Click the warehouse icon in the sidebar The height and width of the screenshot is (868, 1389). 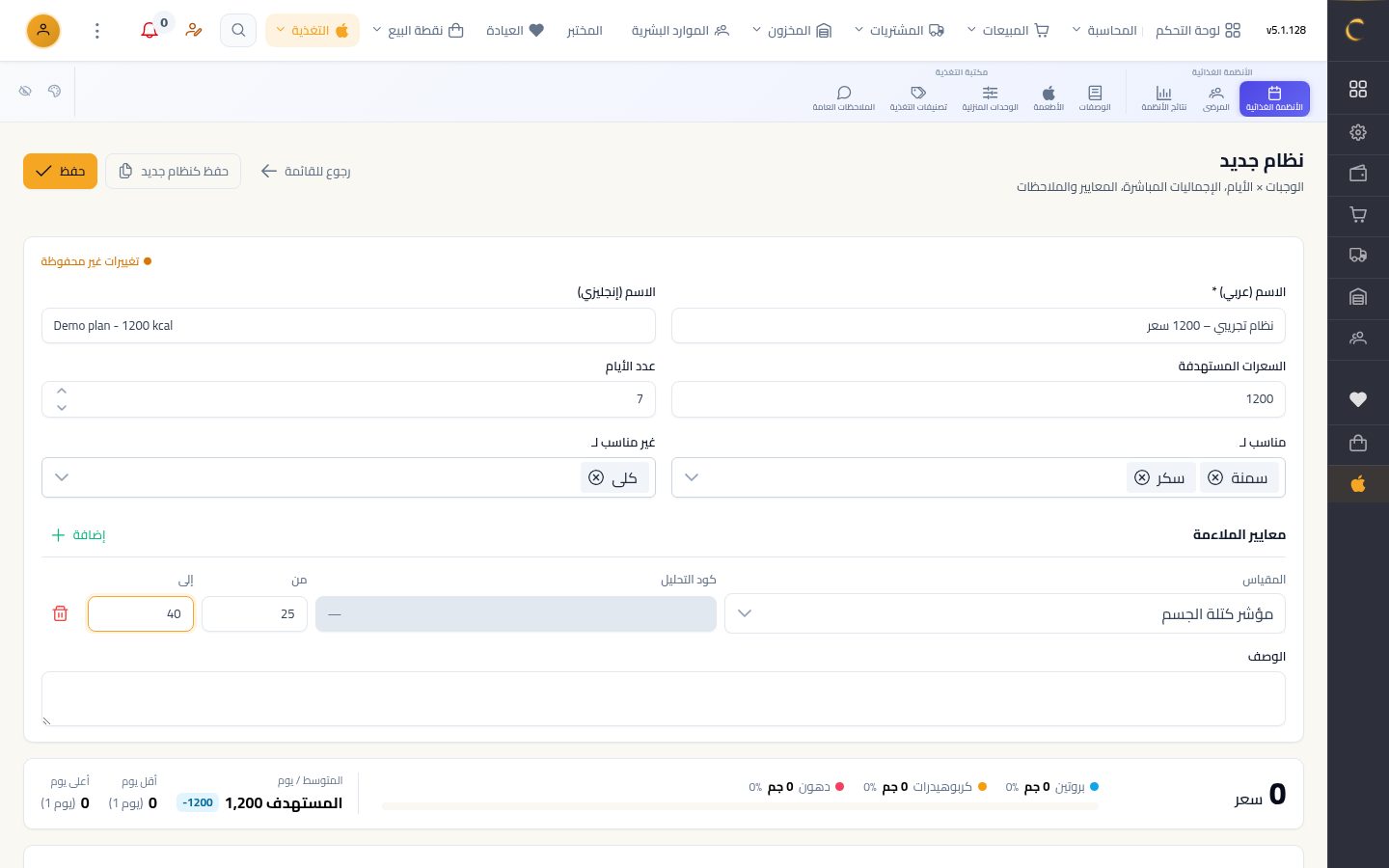point(1358,297)
